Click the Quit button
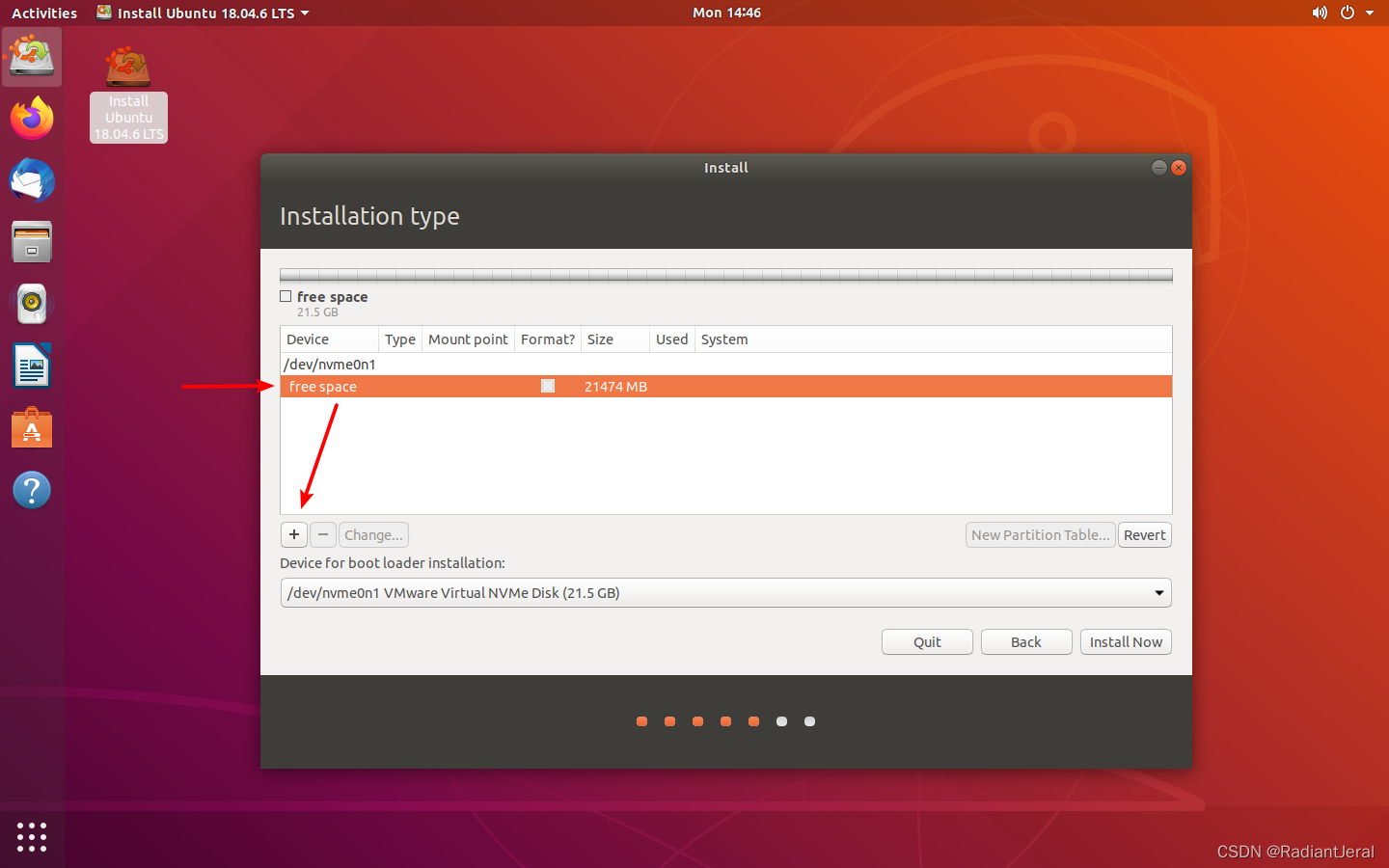 click(x=927, y=641)
